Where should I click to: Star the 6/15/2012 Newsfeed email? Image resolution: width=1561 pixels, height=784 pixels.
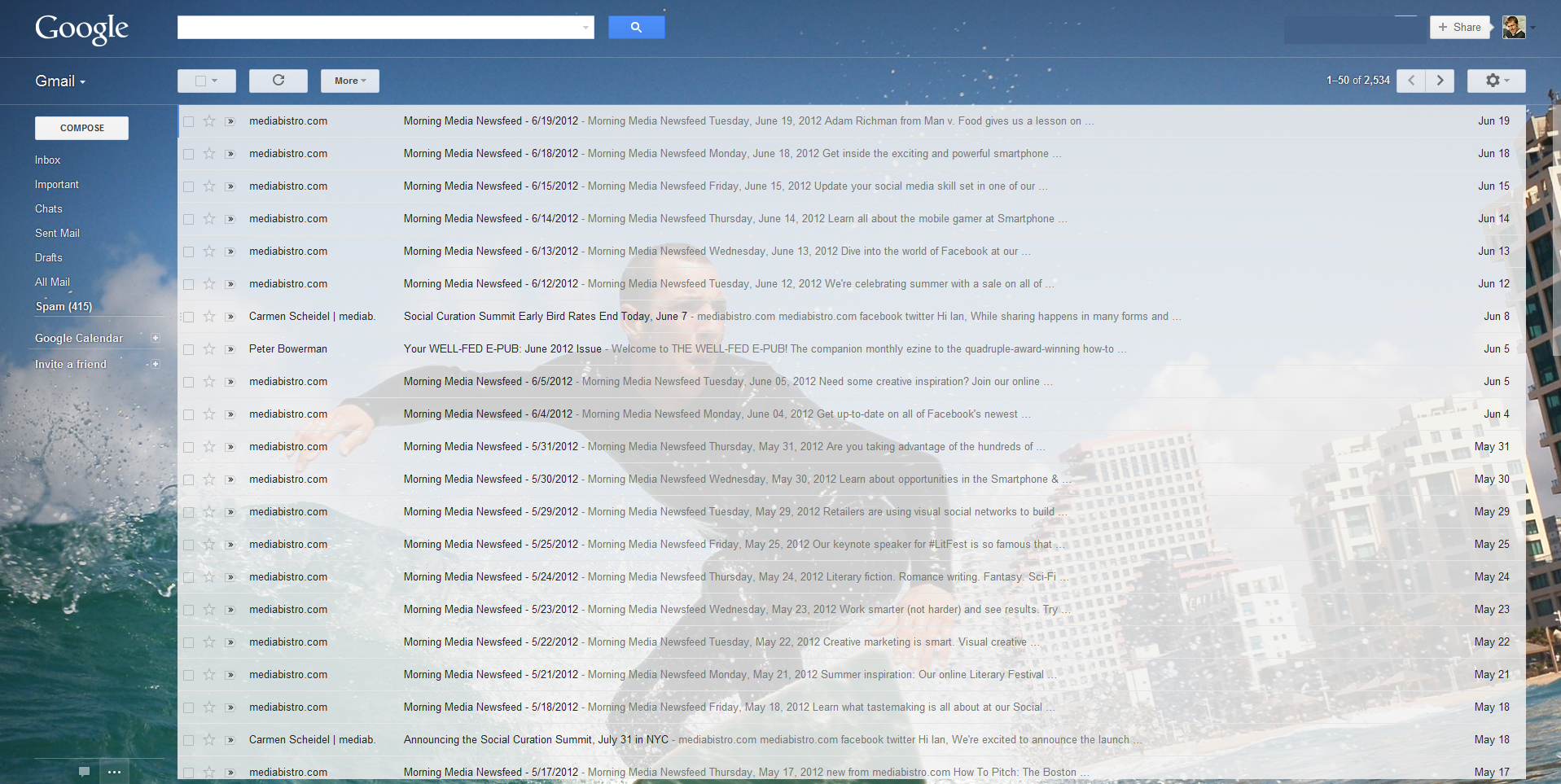tap(209, 186)
